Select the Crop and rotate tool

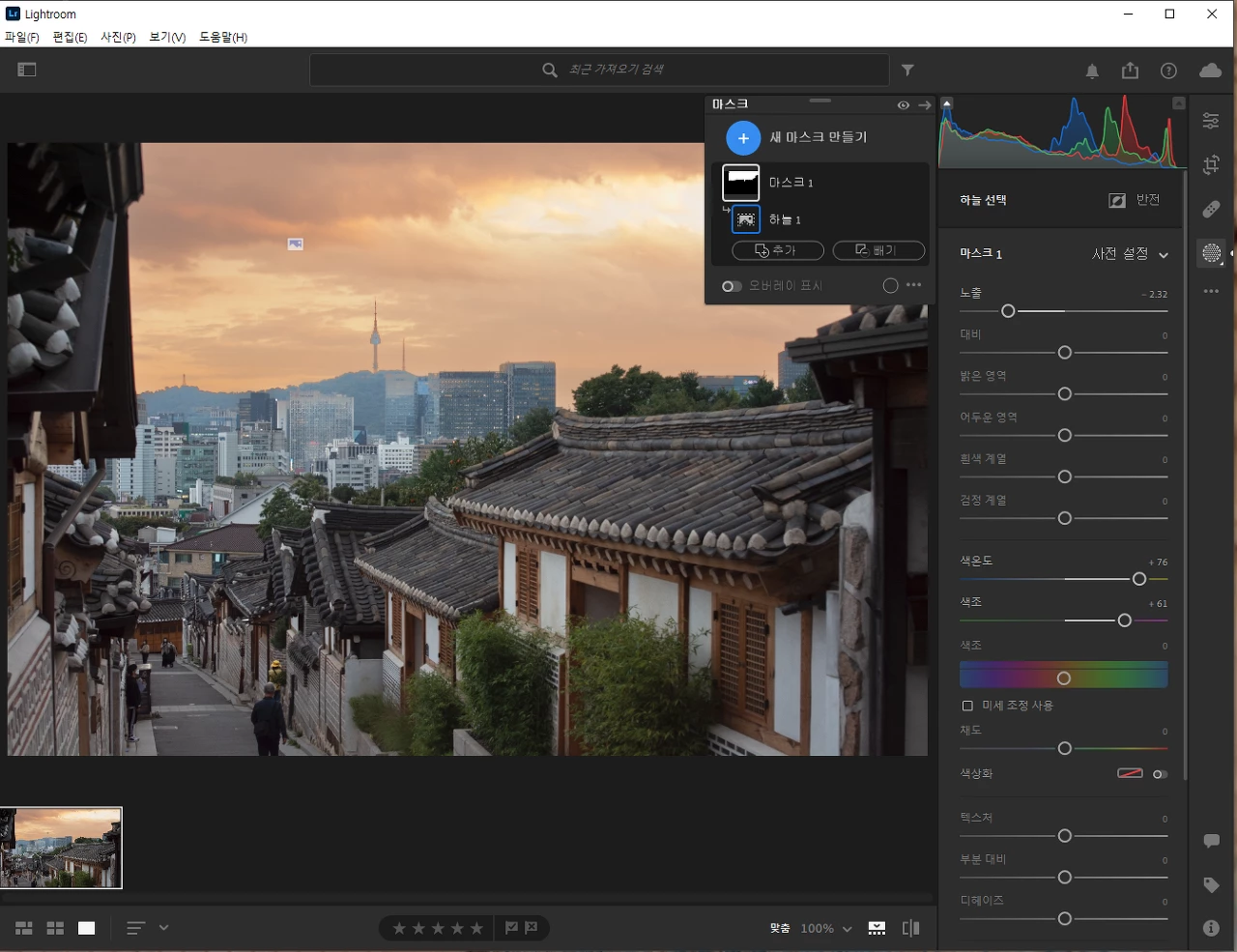pyautogui.click(x=1211, y=164)
